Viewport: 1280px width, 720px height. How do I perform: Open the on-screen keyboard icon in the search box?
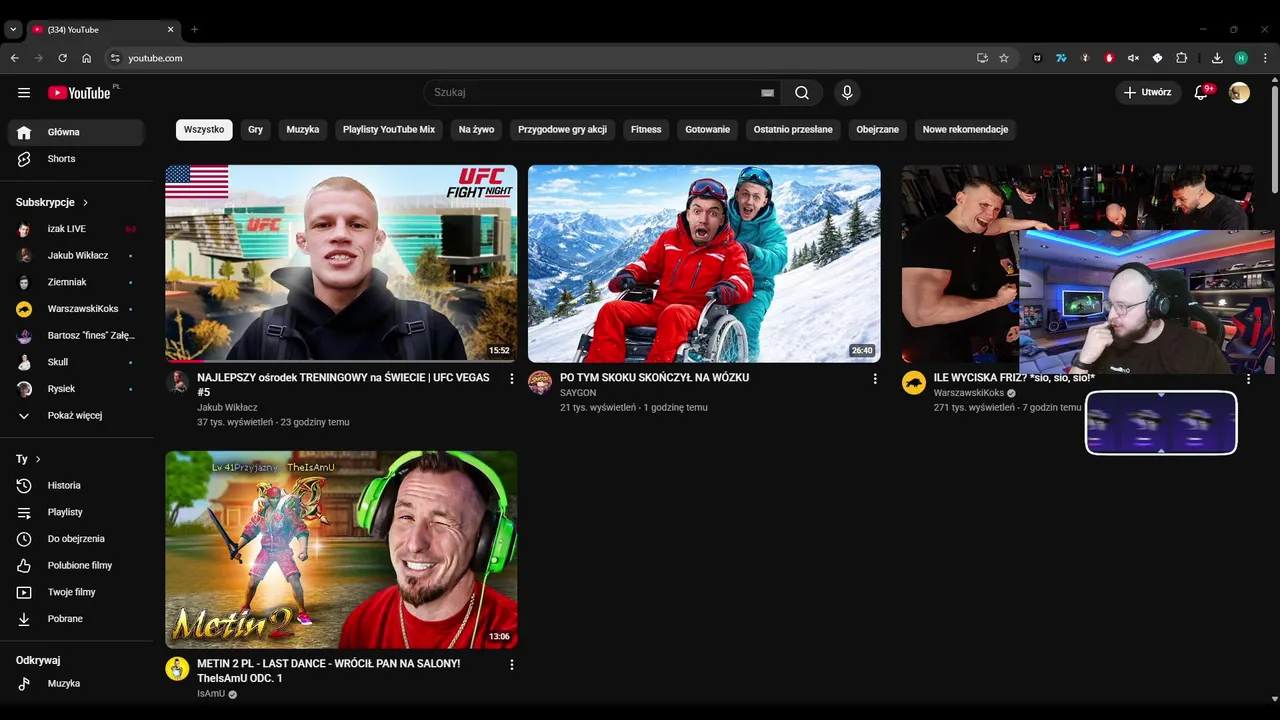[768, 93]
